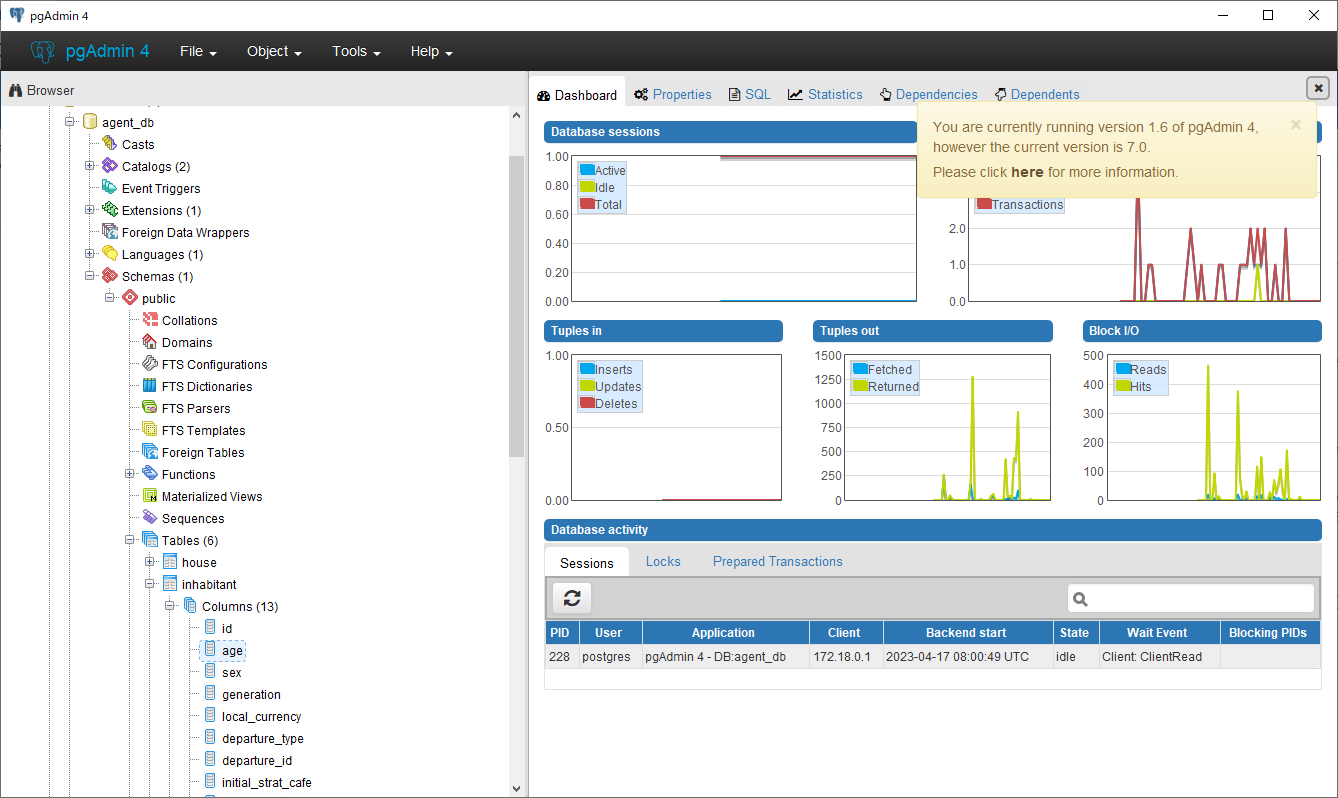Expand the Functions node

[130, 474]
